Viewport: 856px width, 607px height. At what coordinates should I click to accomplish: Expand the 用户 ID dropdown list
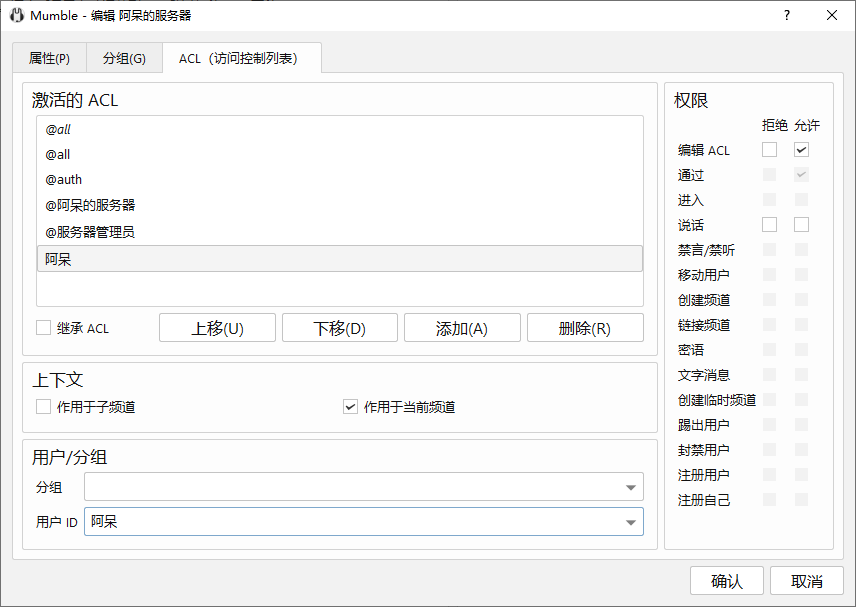coord(631,522)
